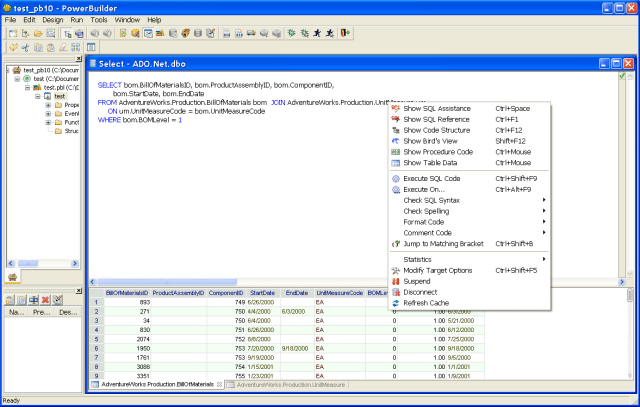Collapse the highlighted test object node
This screenshot has height=407, width=640.
click(38, 96)
